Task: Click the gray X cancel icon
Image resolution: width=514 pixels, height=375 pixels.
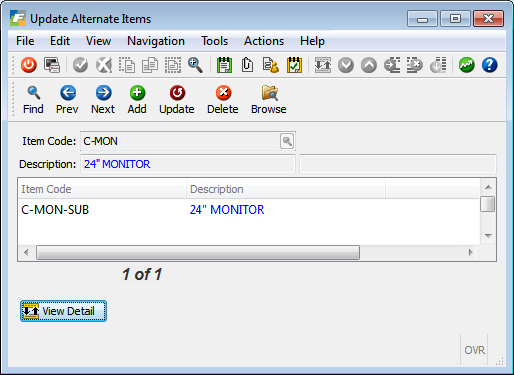Action: 104,65
